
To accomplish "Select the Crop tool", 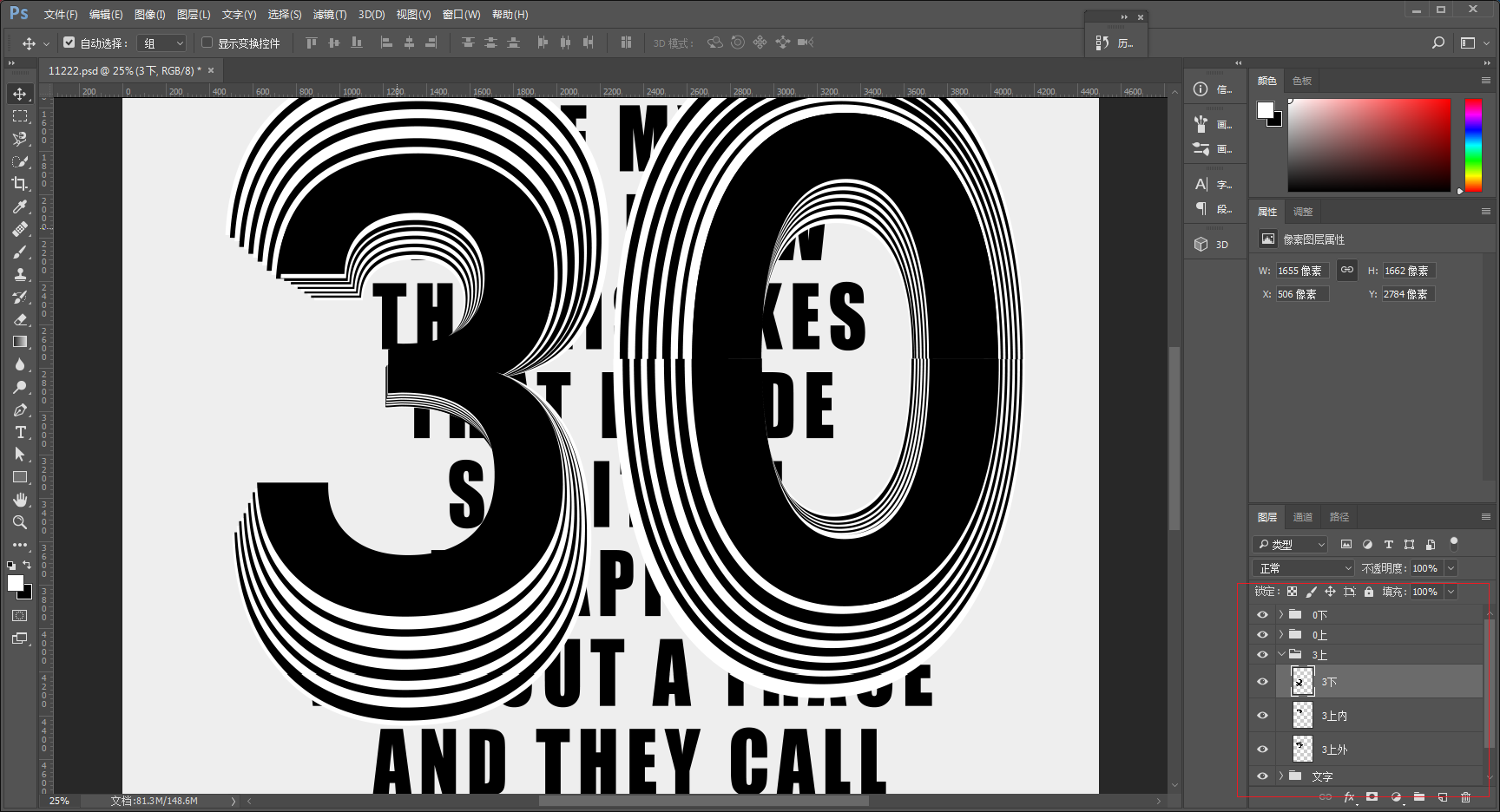I will coord(20,183).
